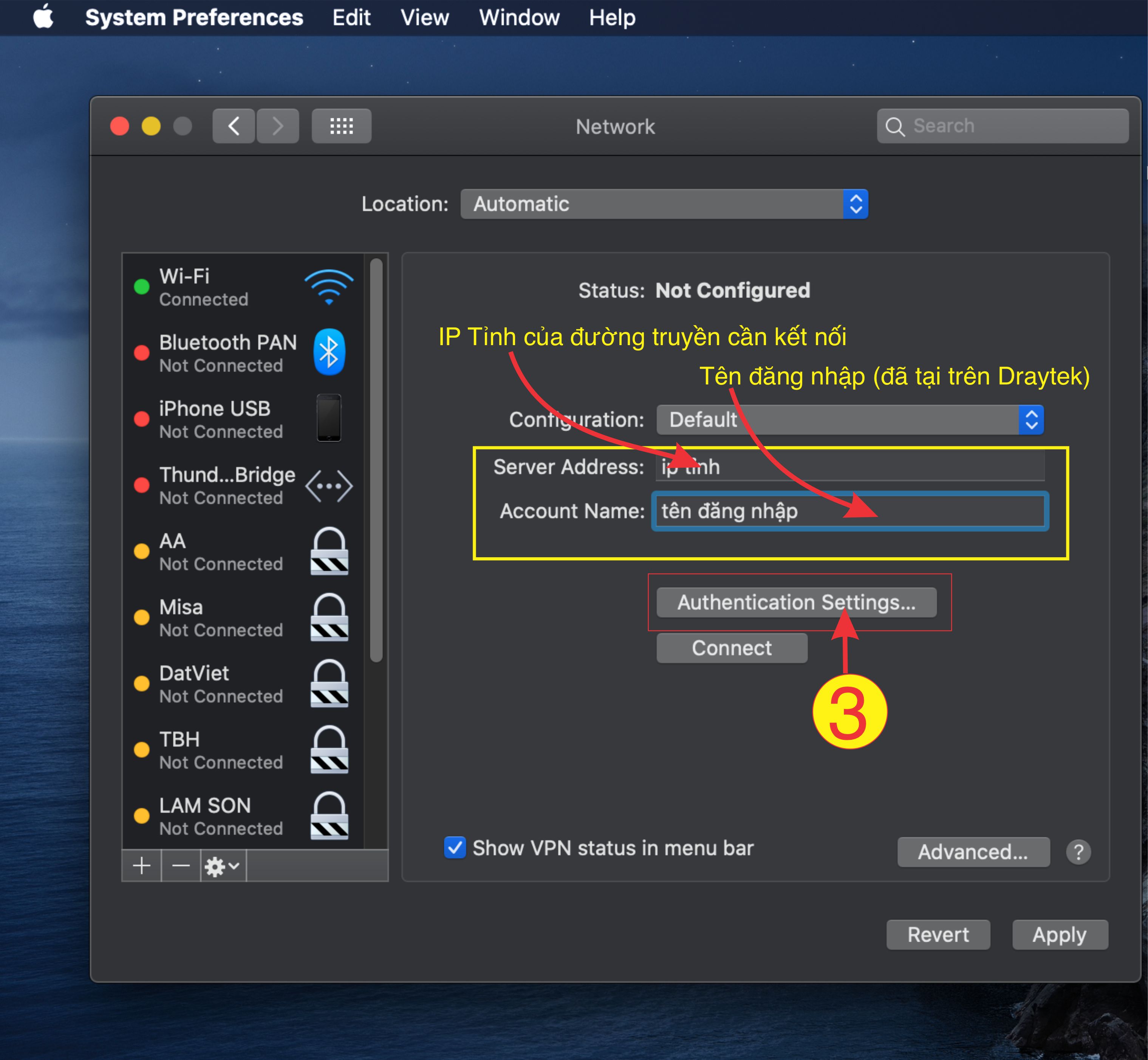Select the Bluetooth PAN service
The image size is (1148, 1060).
pos(243,353)
